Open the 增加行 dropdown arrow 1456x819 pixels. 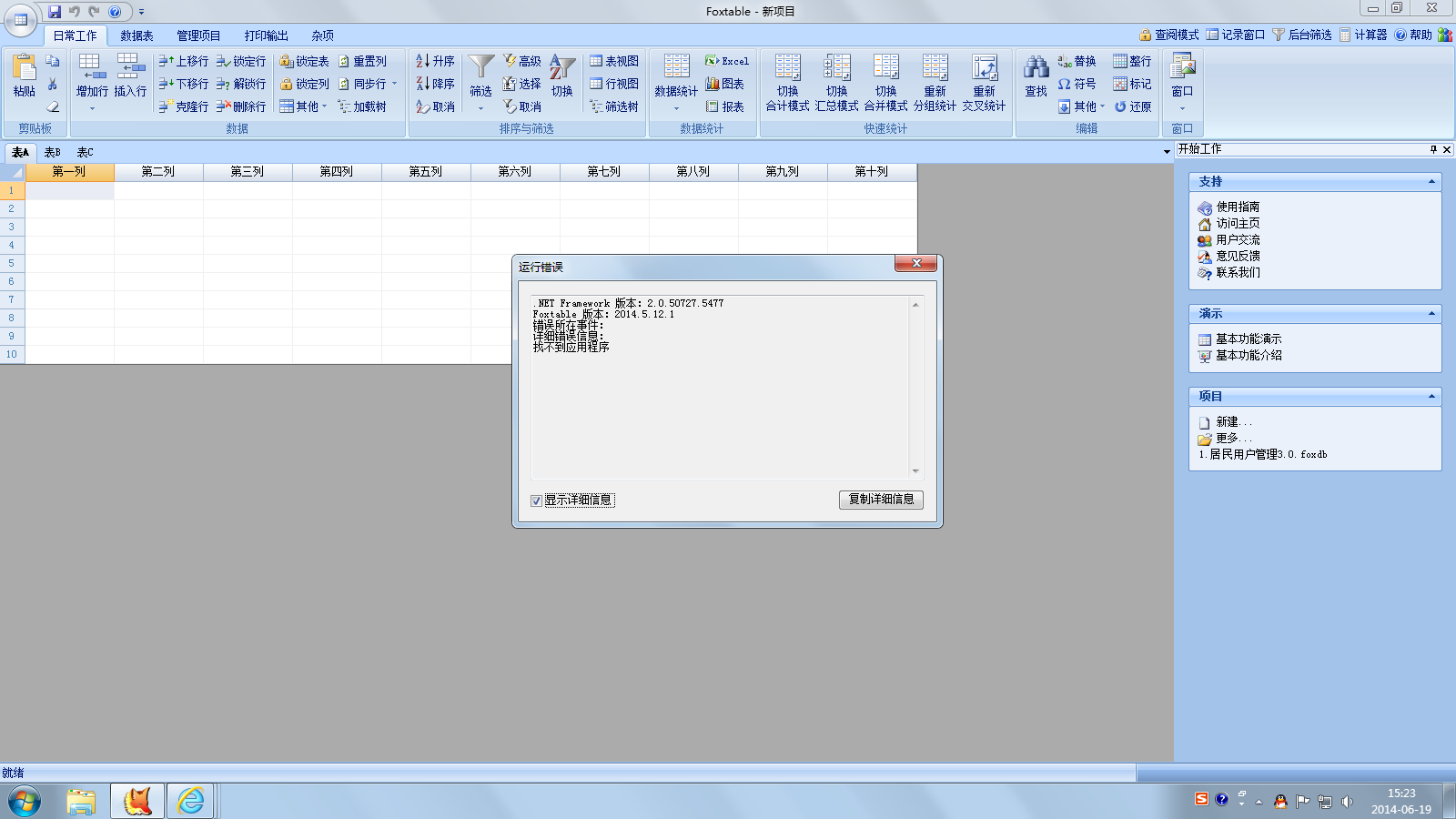(92, 108)
